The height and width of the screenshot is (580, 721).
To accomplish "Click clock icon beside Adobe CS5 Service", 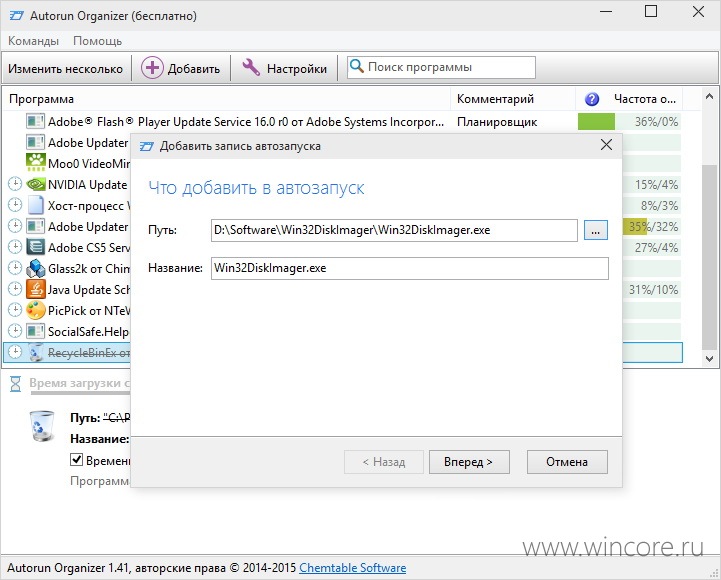I will pyautogui.click(x=15, y=247).
